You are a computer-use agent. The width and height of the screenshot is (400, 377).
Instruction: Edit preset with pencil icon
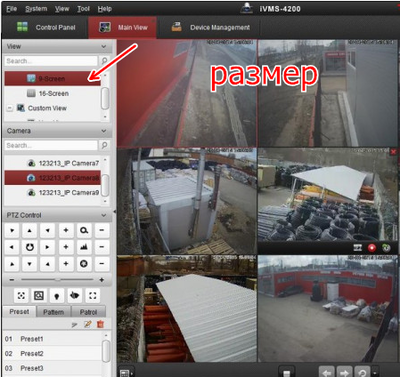tap(88, 324)
